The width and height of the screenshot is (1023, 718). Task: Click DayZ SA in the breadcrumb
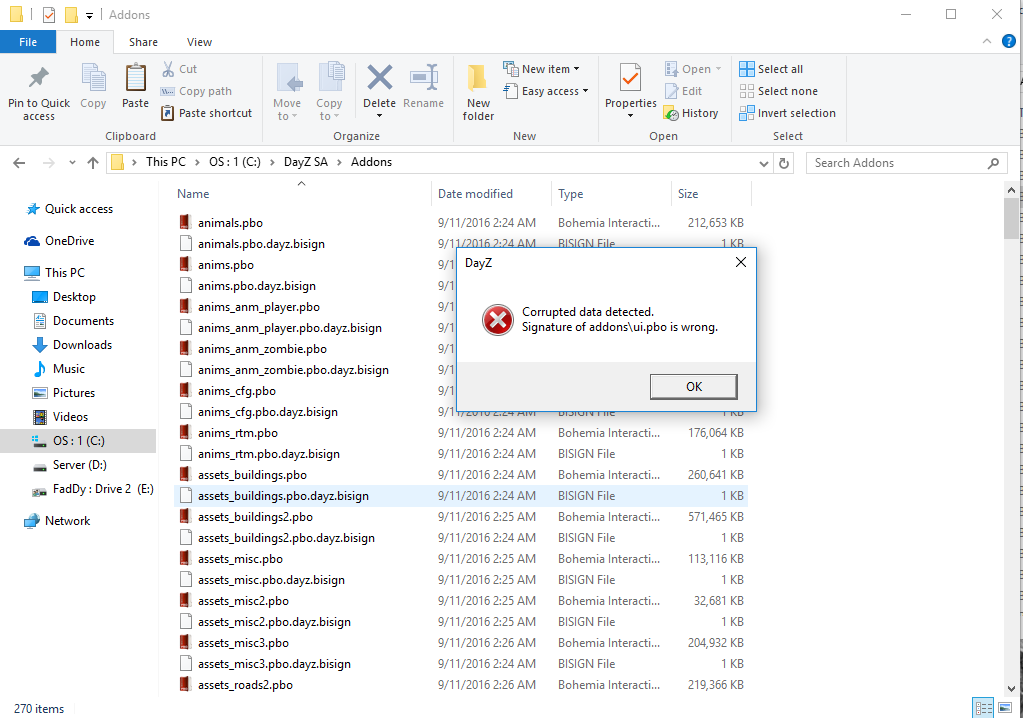coord(305,162)
